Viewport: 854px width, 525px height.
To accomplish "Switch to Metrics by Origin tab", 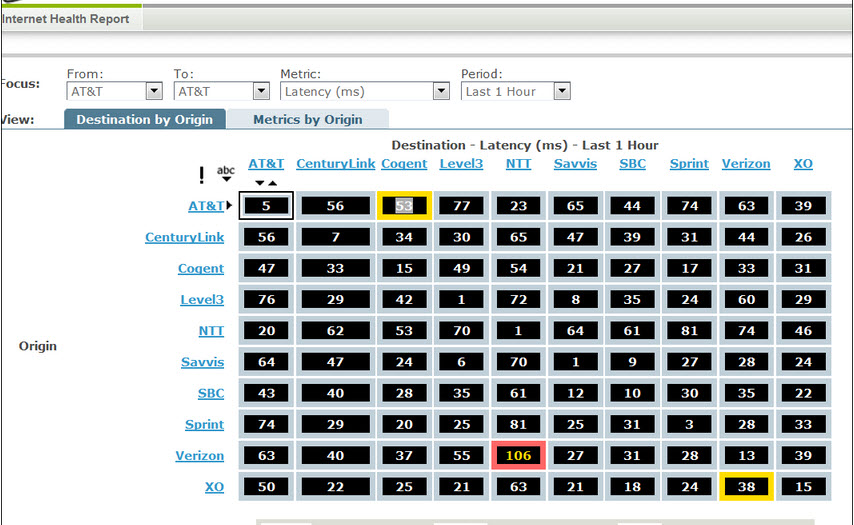I will click(x=307, y=119).
